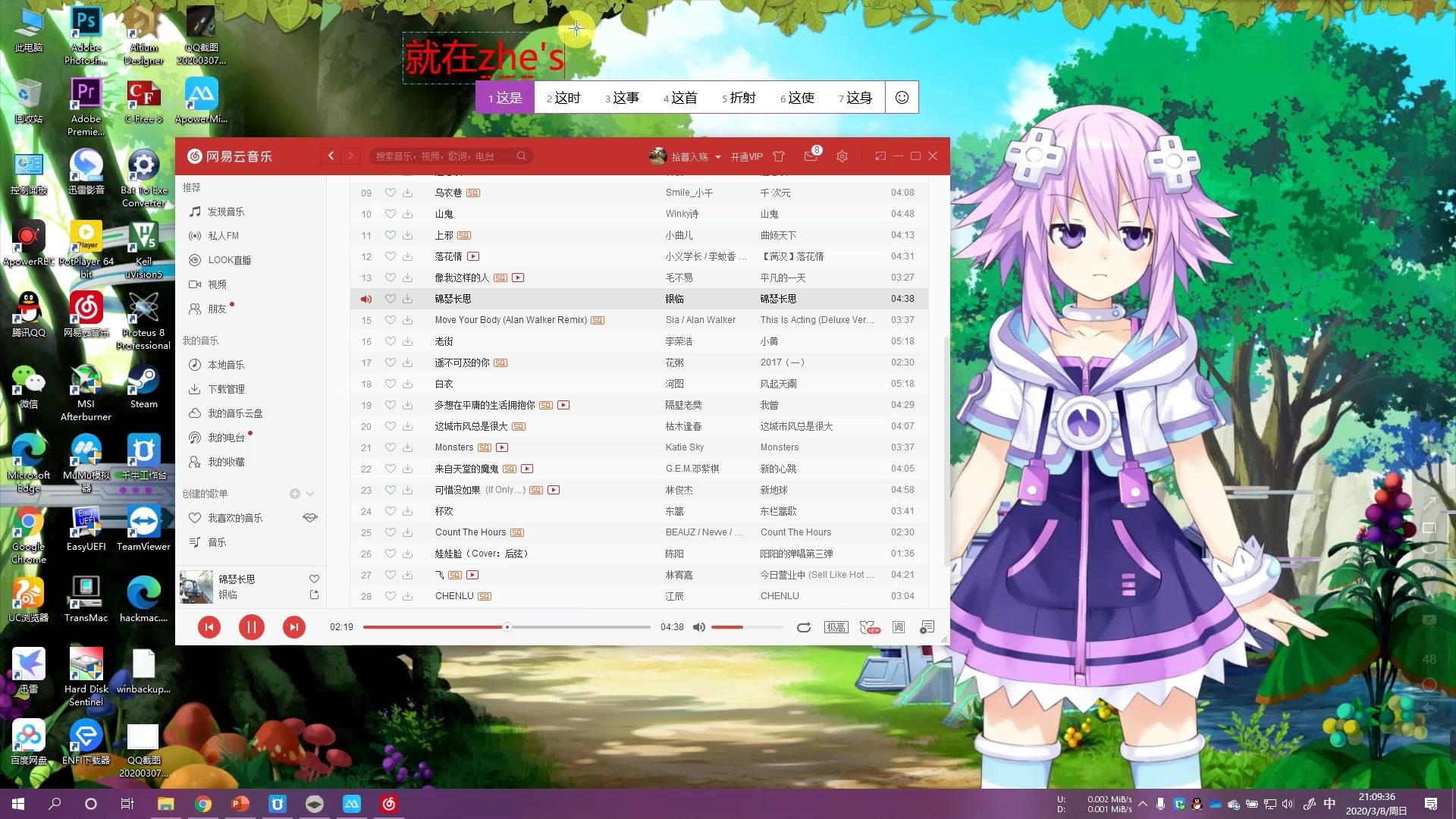Open 网易云音乐 settings gear
1456x819 pixels.
click(842, 155)
